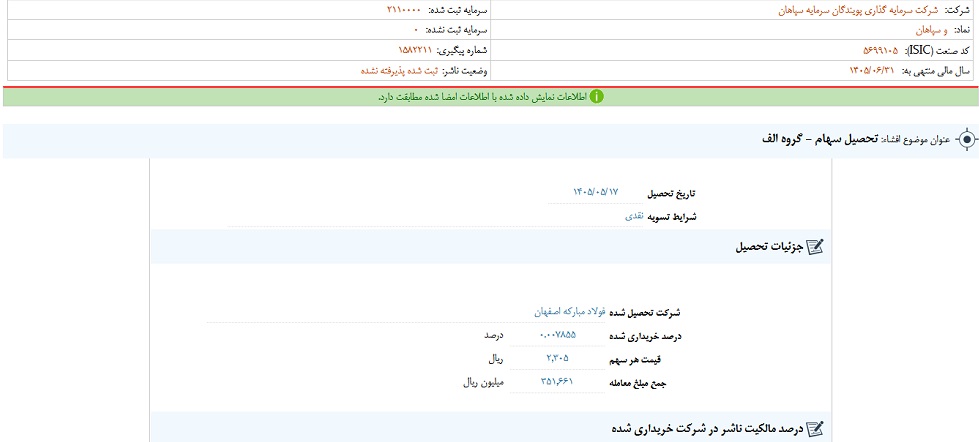Click the جزئیات تحصیل section header

(x=769, y=247)
